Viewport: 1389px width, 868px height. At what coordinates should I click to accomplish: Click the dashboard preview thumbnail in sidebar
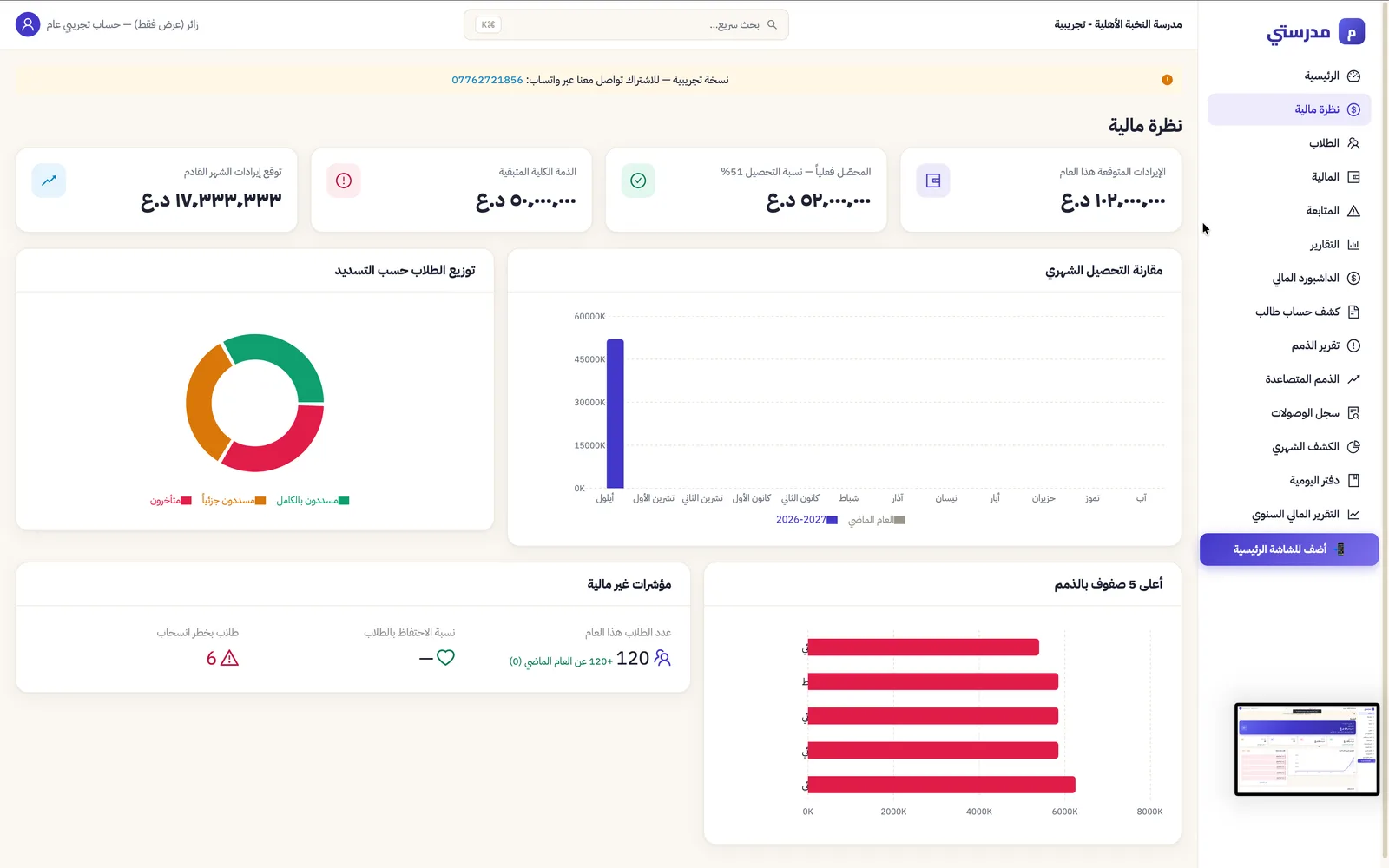click(x=1307, y=749)
